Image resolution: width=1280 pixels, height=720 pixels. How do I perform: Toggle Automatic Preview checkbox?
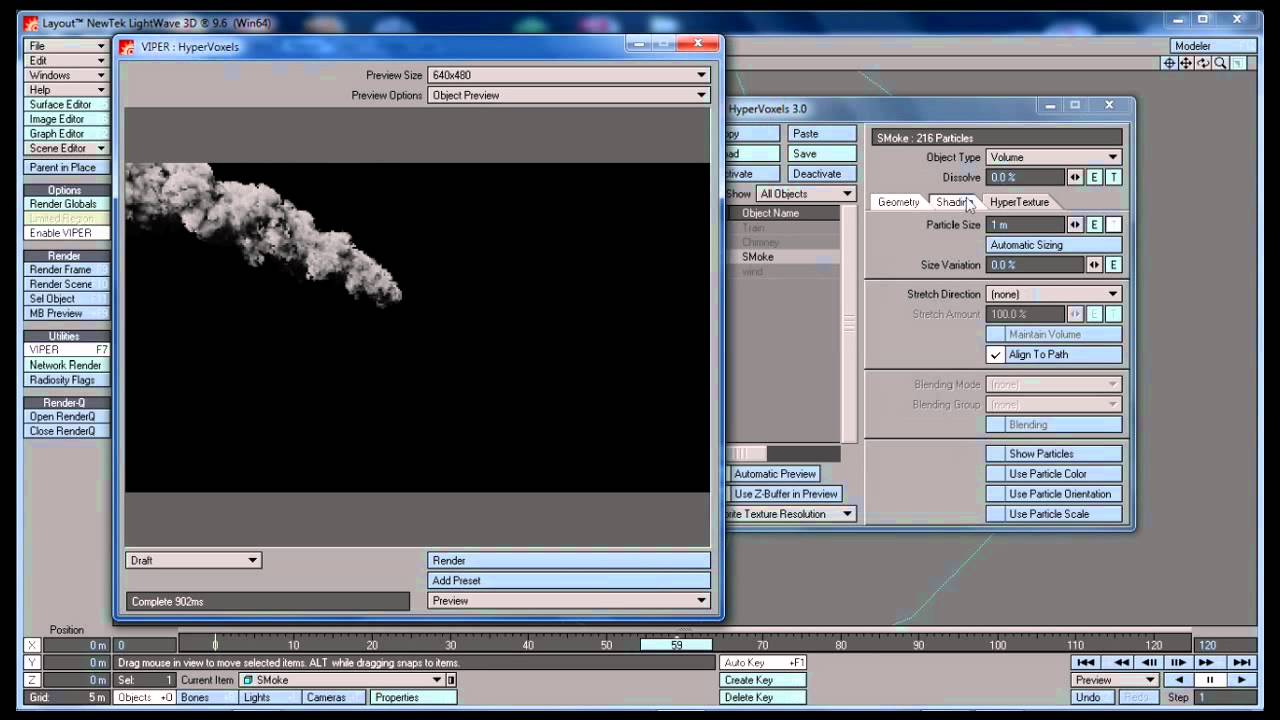coord(773,474)
